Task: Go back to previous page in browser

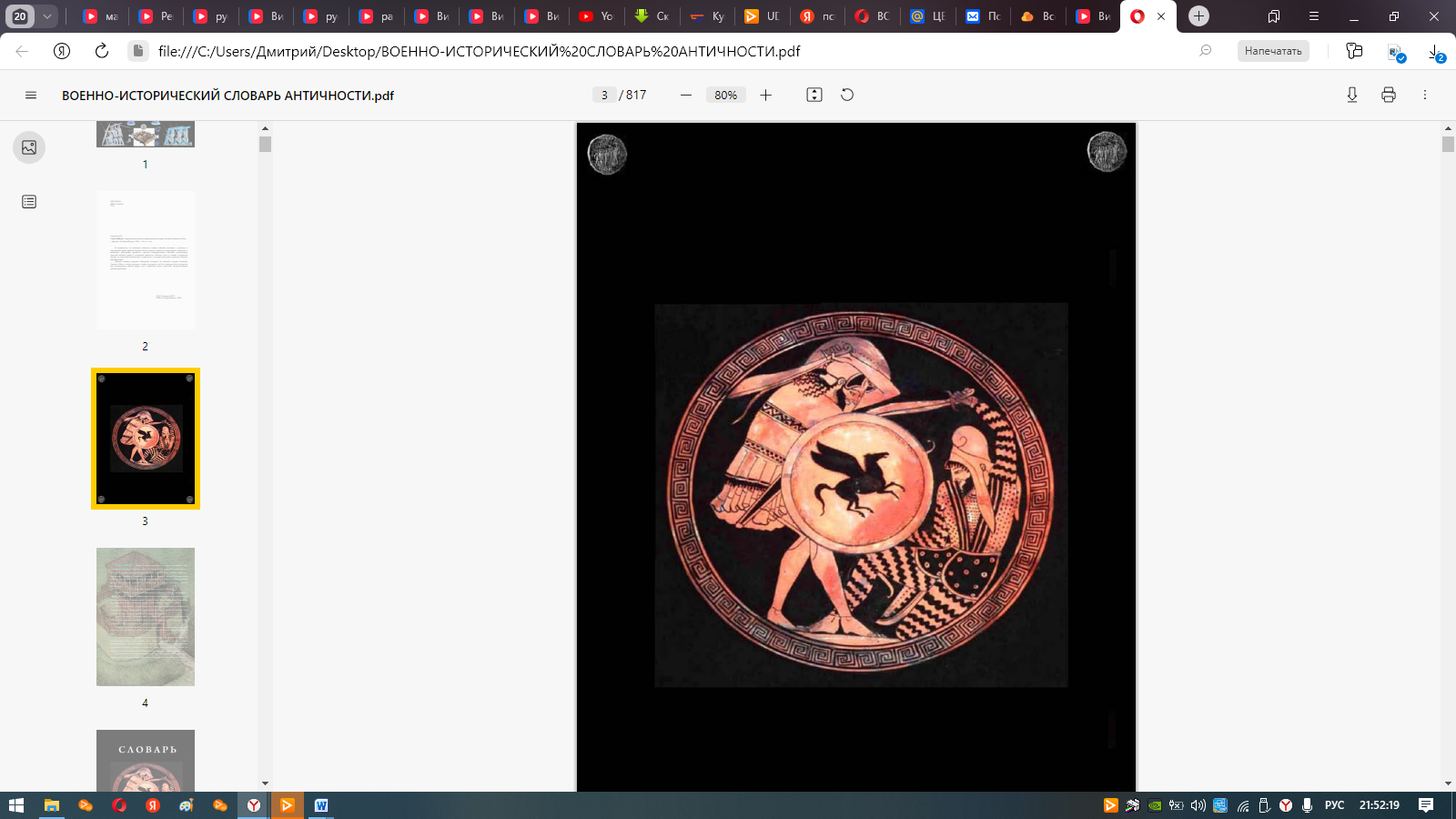Action: [22, 51]
